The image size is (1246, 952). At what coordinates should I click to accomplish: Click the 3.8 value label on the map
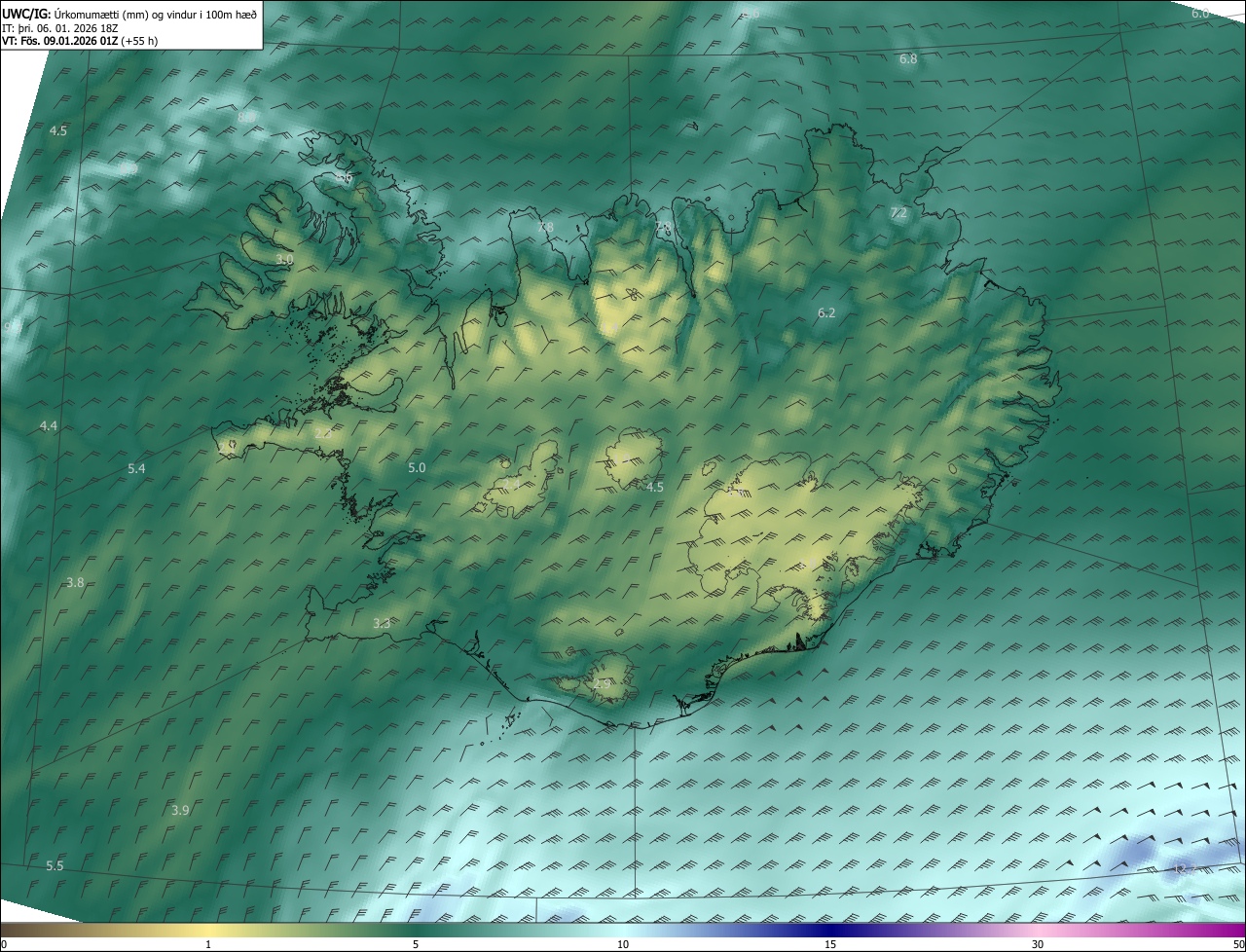pyautogui.click(x=75, y=583)
